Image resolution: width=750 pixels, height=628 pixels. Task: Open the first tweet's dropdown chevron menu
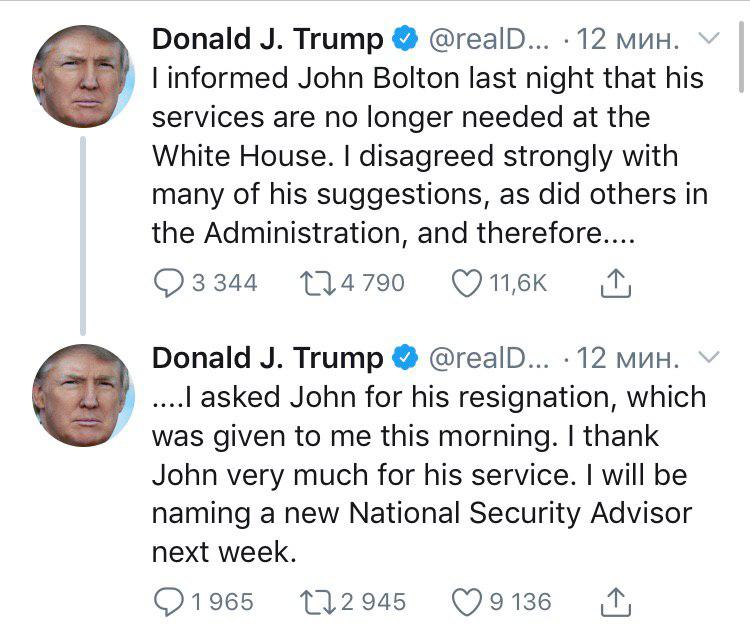click(x=708, y=39)
